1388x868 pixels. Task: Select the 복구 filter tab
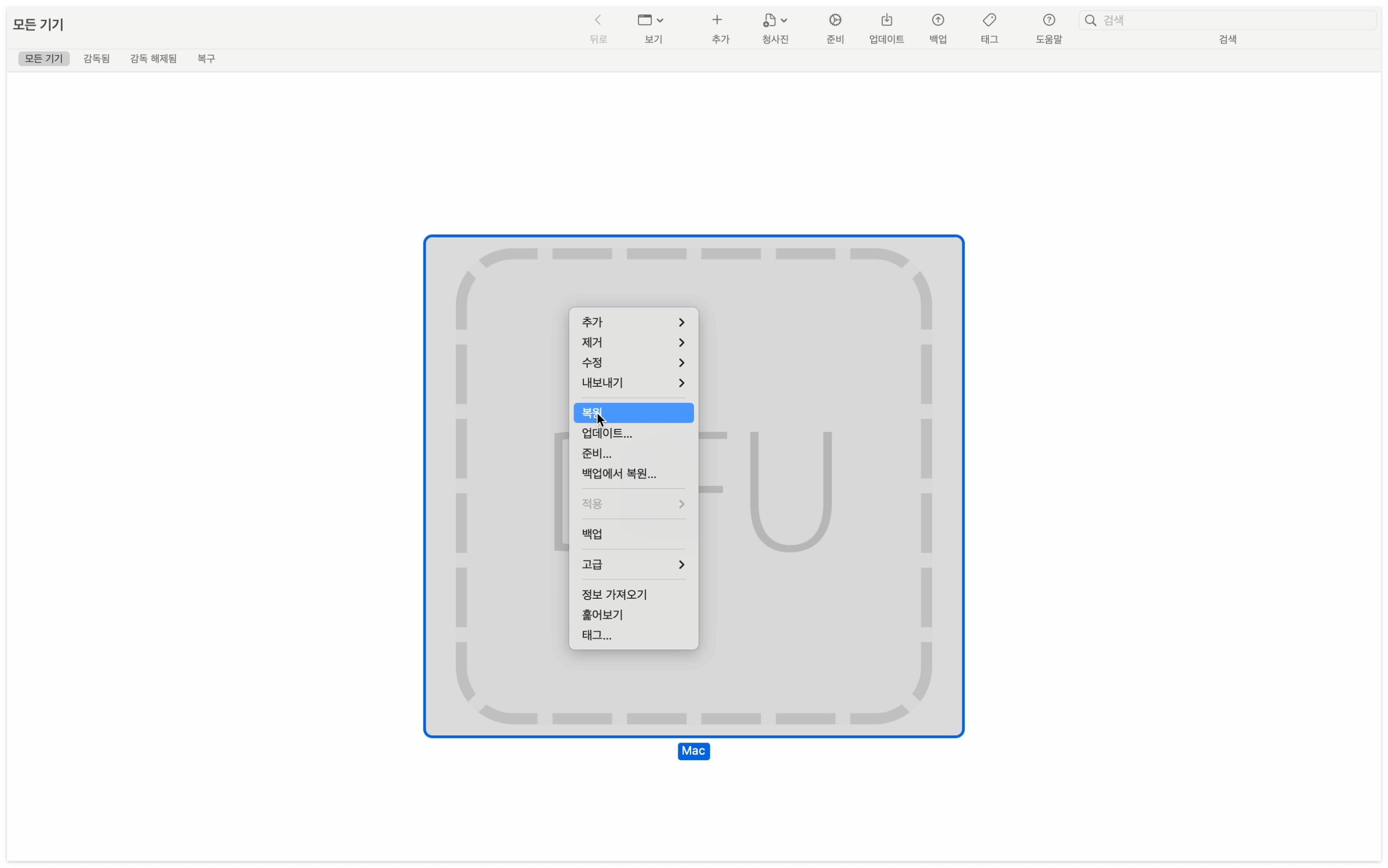(205, 59)
